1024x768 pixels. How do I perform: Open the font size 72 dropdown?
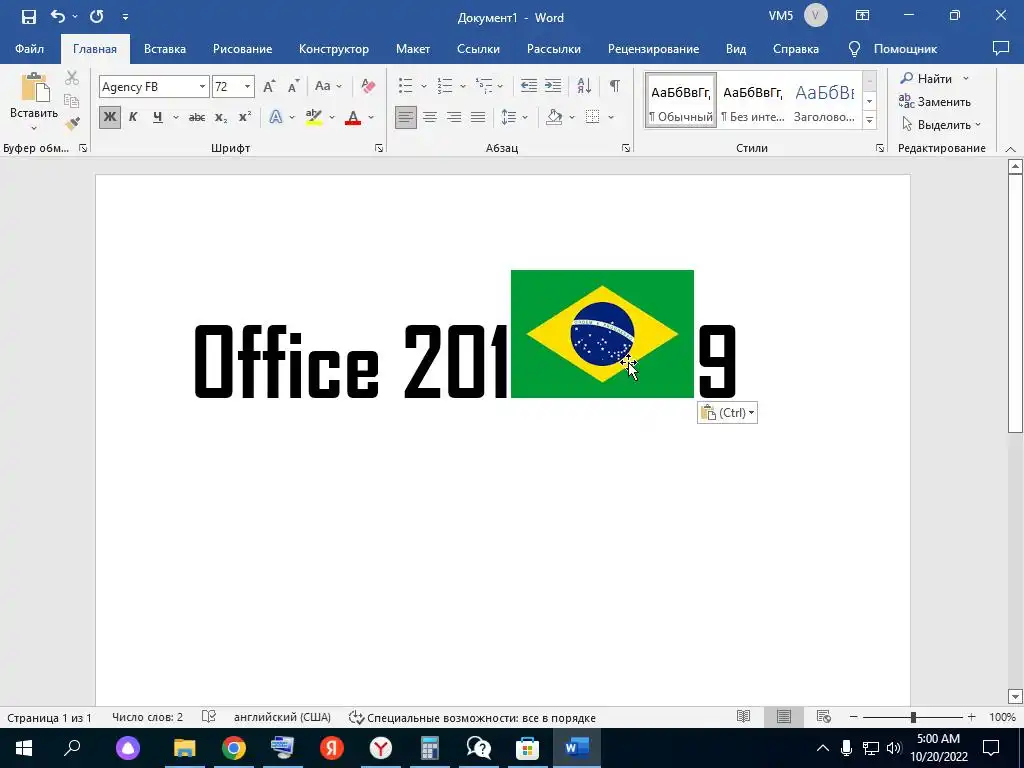pos(248,87)
